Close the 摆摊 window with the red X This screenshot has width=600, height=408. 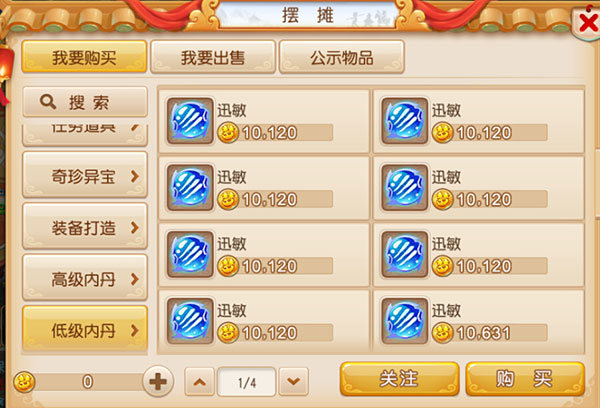click(587, 23)
